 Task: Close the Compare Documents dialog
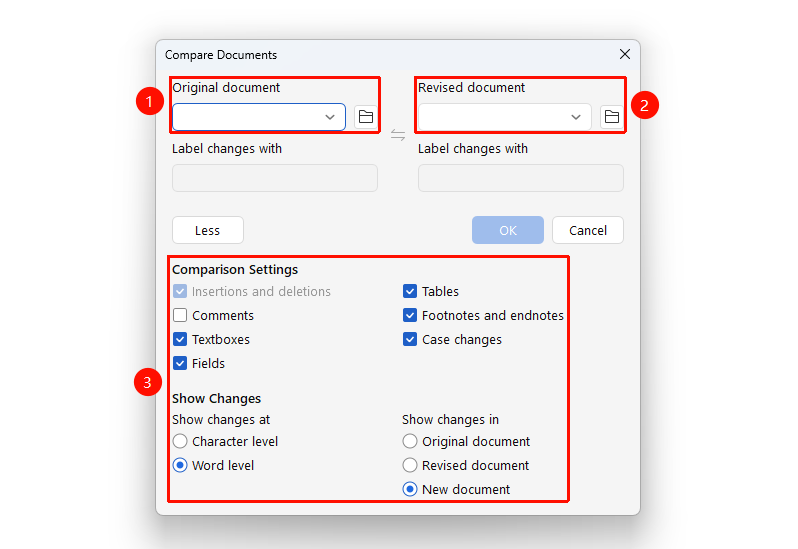coord(624,54)
